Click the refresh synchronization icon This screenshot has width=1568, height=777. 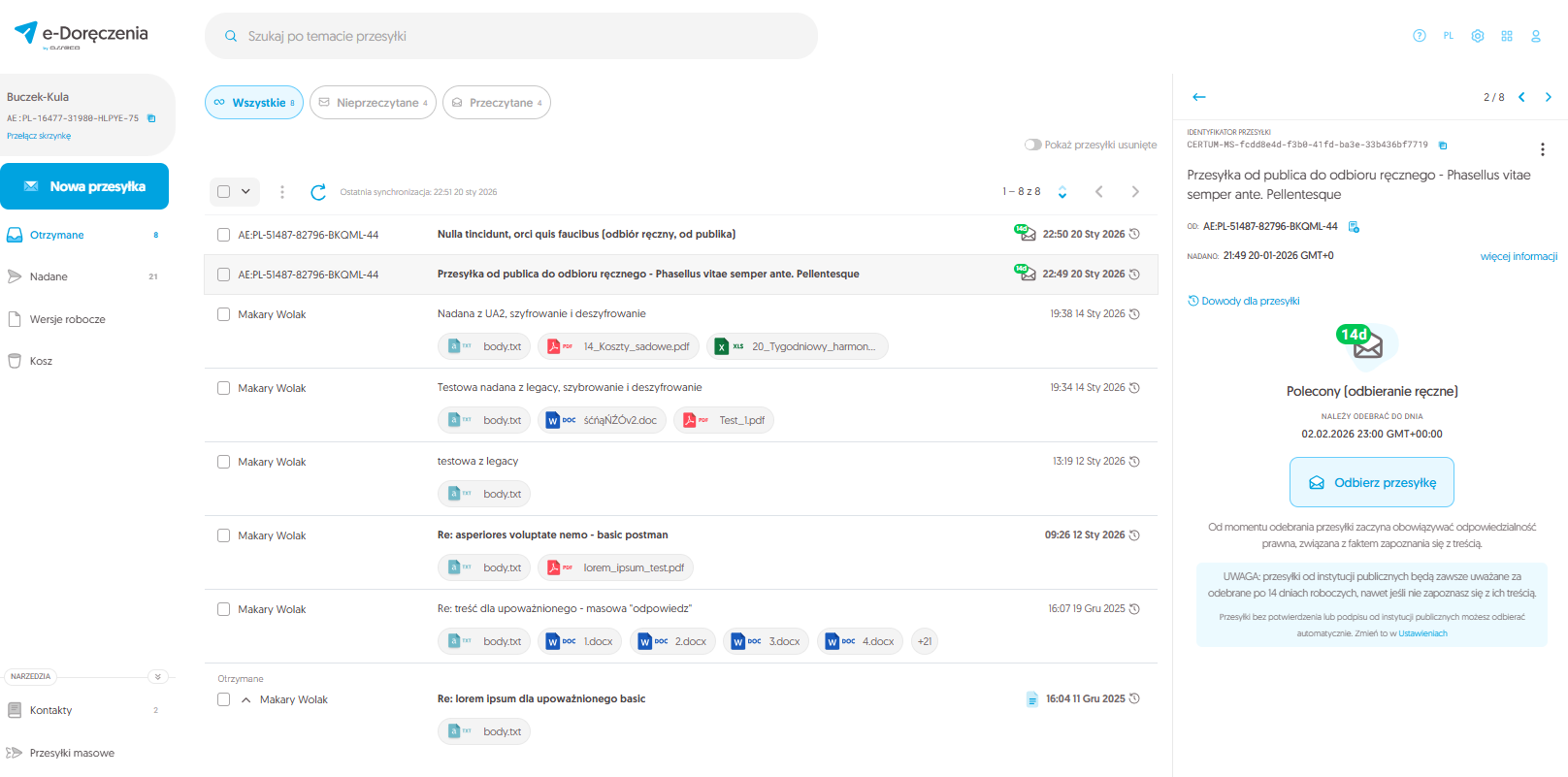(317, 192)
